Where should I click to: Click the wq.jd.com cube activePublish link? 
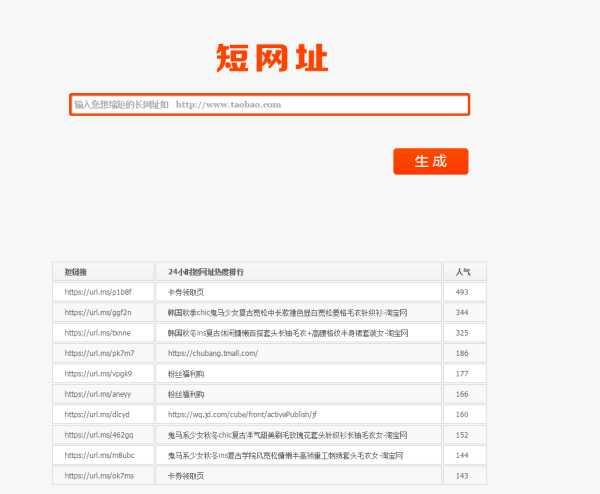pyautogui.click(x=242, y=414)
